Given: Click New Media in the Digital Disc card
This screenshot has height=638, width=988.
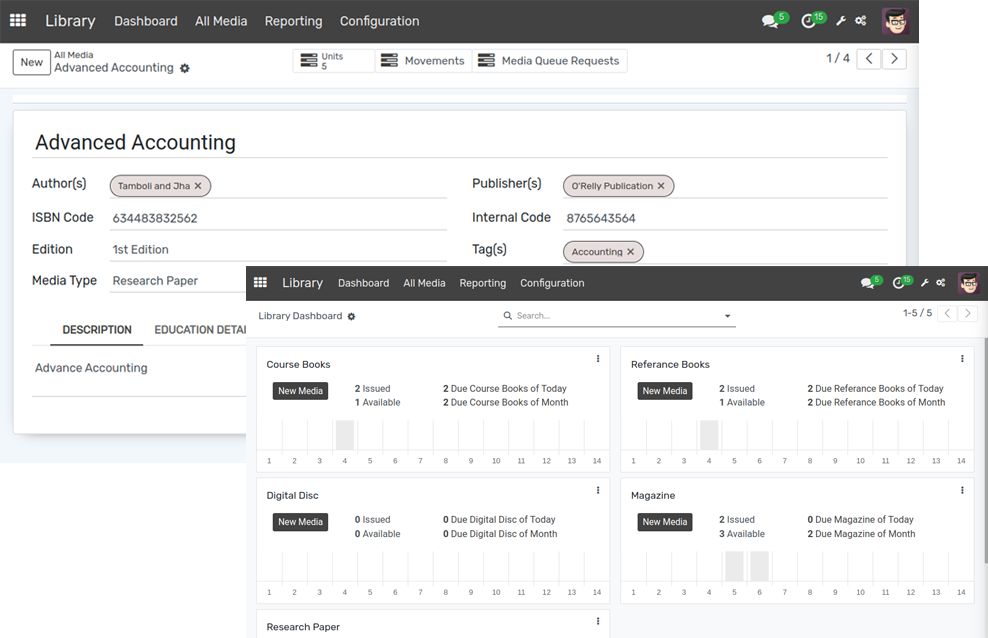Looking at the screenshot, I should 300,521.
